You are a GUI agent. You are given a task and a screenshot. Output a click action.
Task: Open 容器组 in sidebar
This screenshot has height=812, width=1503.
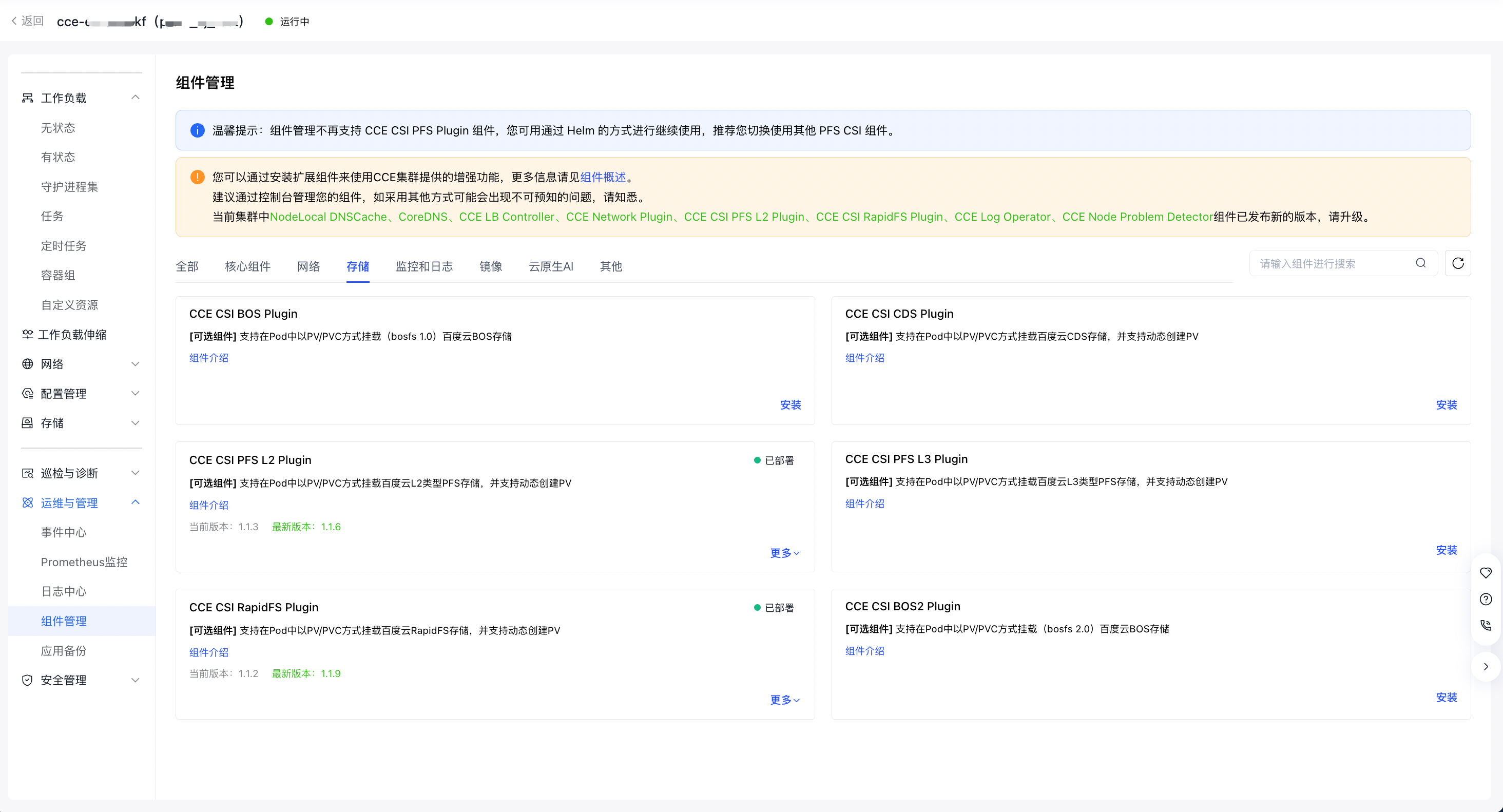click(58, 275)
